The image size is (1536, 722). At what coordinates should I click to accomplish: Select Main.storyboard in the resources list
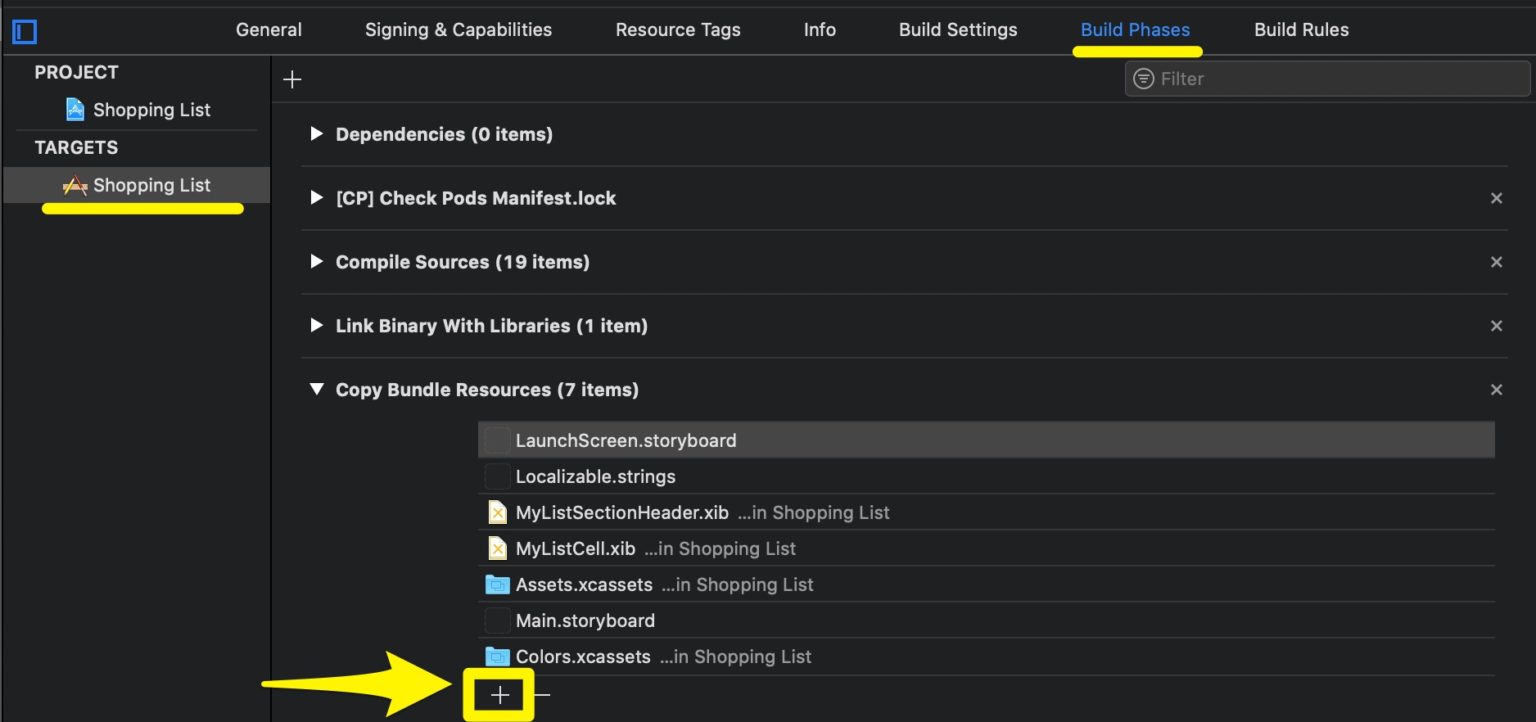point(585,621)
